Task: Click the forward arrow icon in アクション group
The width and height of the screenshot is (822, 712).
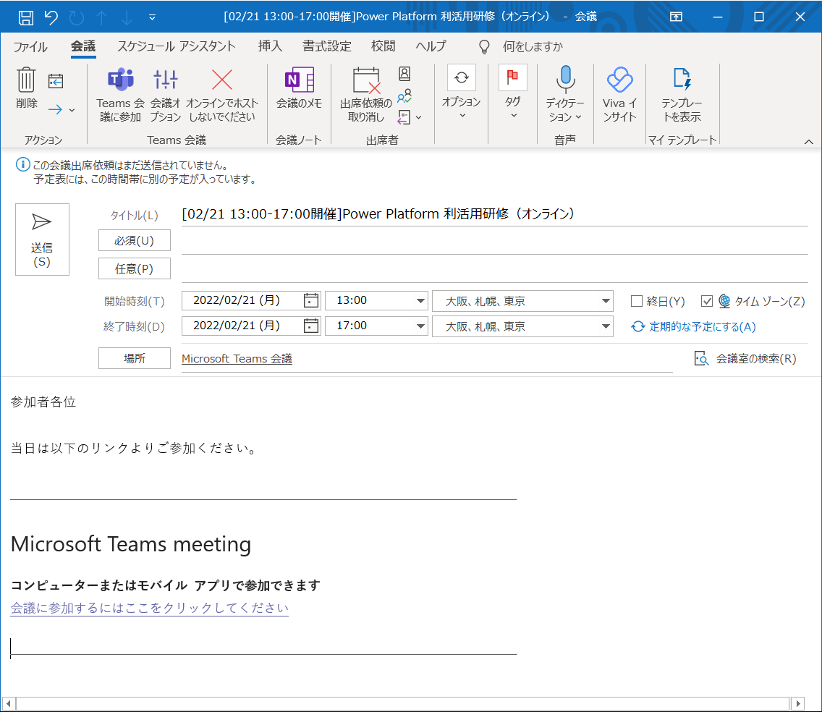Action: click(x=55, y=109)
